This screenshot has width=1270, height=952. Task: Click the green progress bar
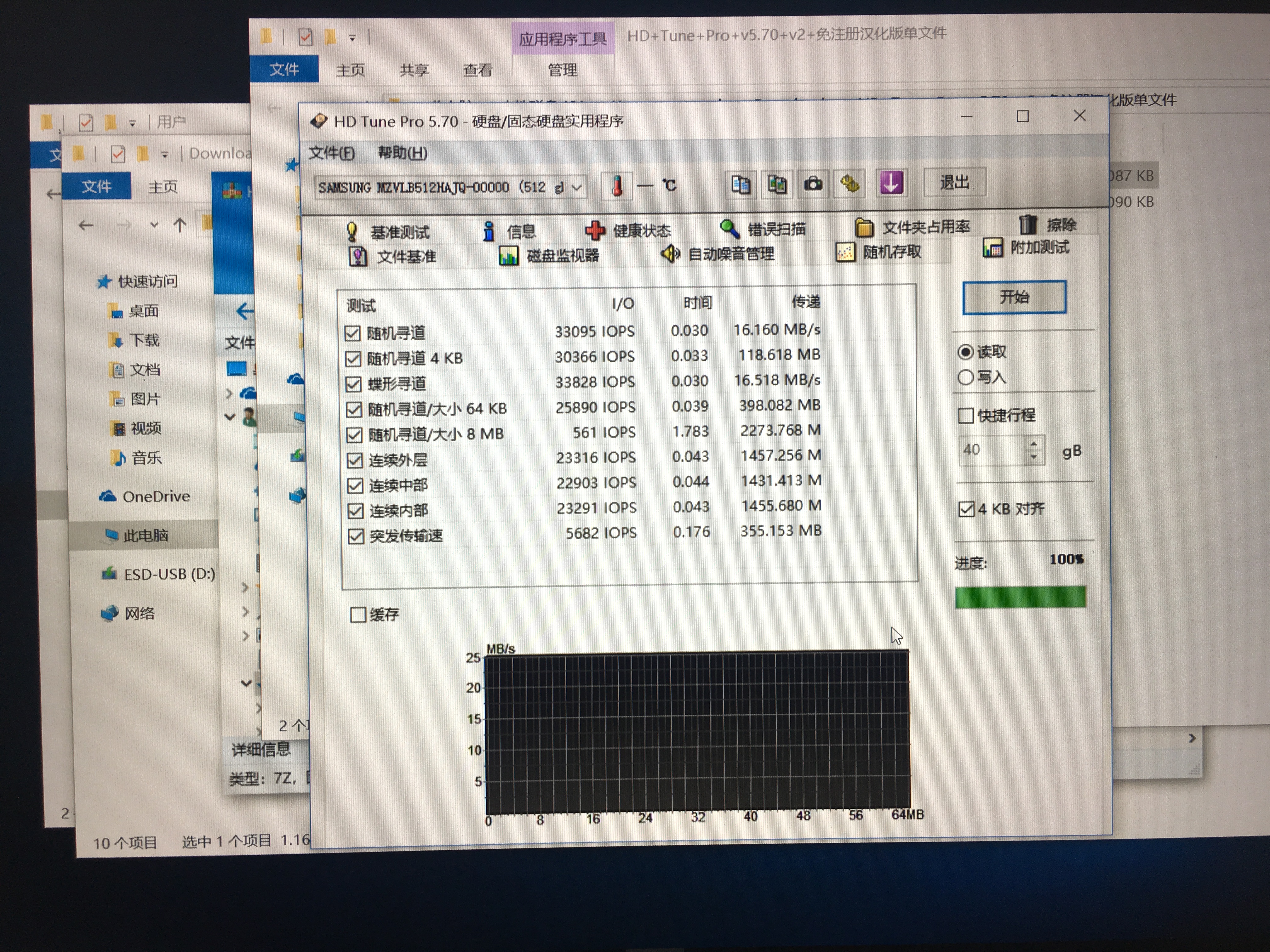point(1020,597)
